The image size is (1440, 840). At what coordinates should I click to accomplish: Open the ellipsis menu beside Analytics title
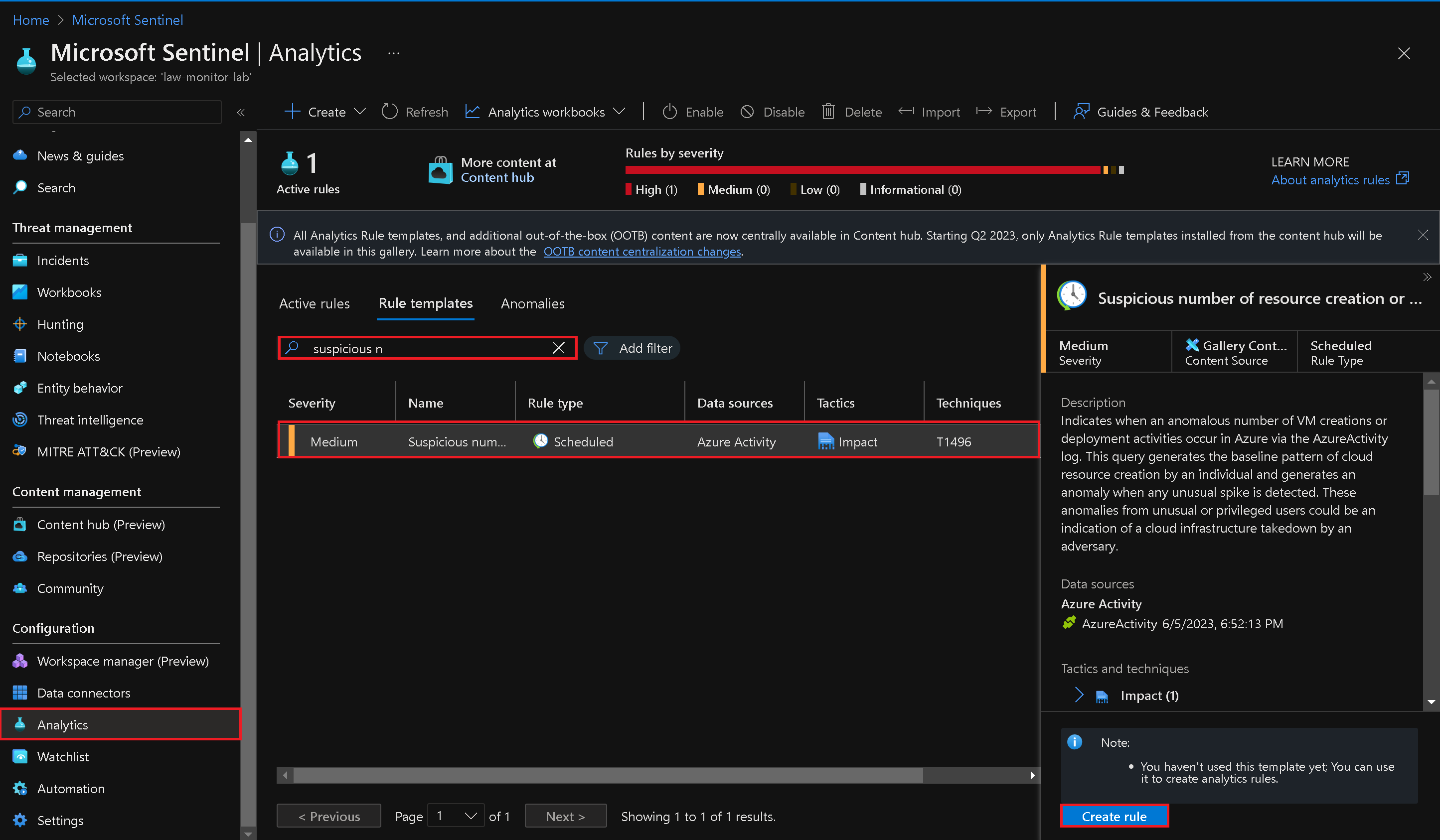(394, 54)
